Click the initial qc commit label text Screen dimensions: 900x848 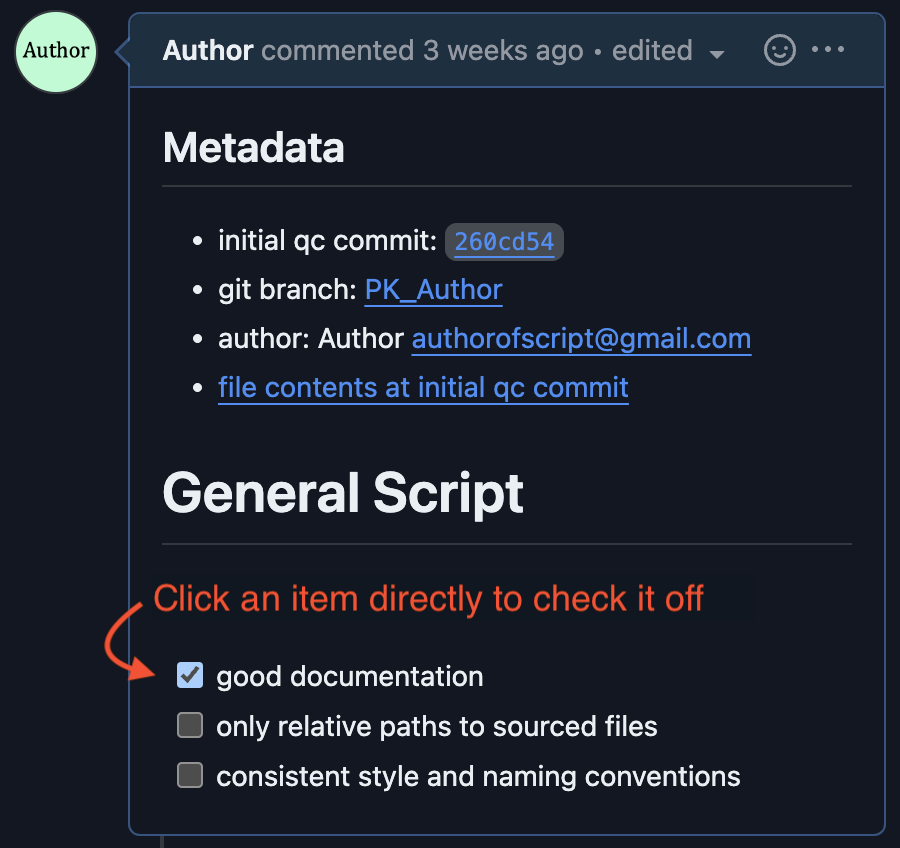pos(328,241)
